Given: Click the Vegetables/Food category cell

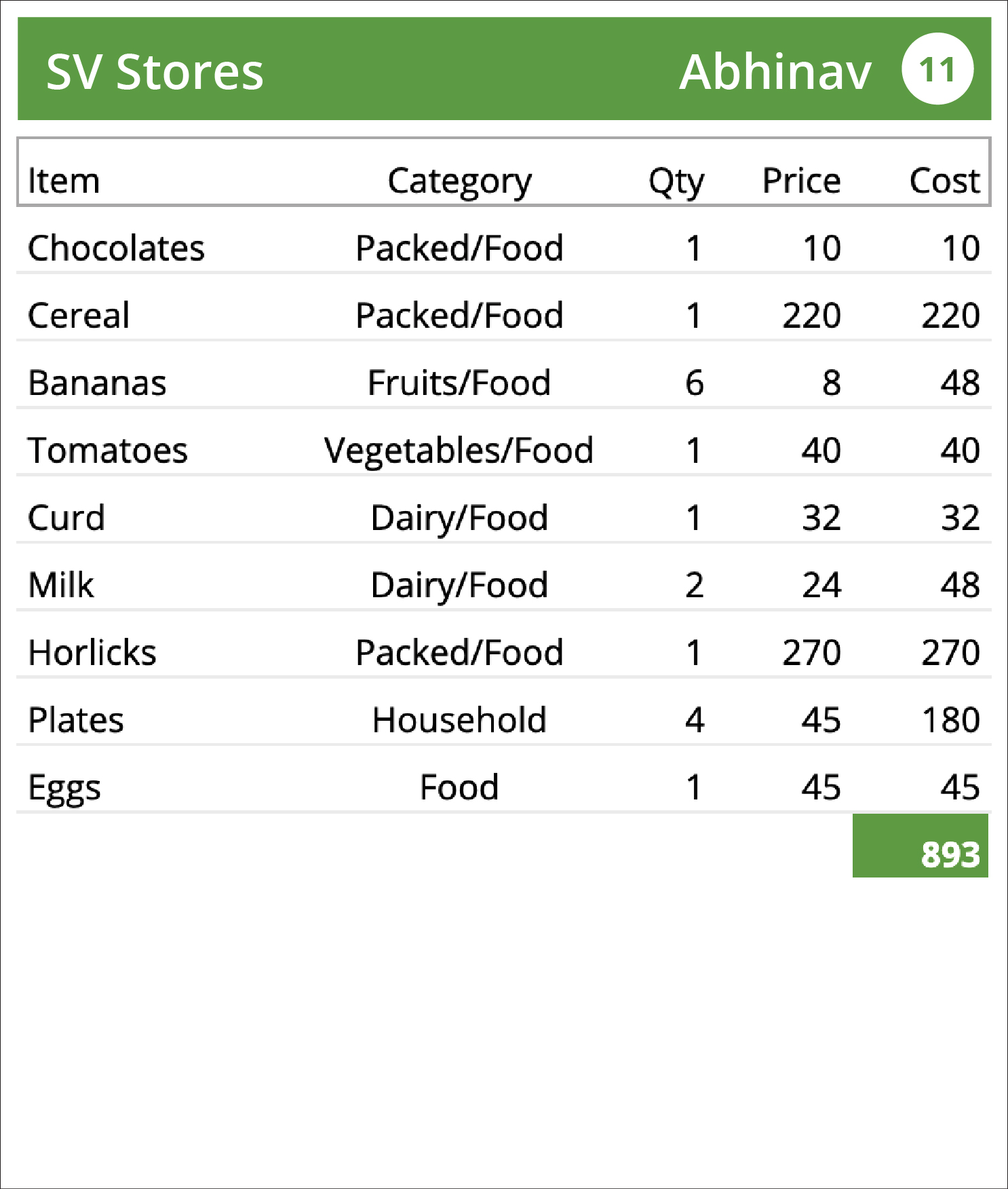Looking at the screenshot, I should [x=459, y=451].
